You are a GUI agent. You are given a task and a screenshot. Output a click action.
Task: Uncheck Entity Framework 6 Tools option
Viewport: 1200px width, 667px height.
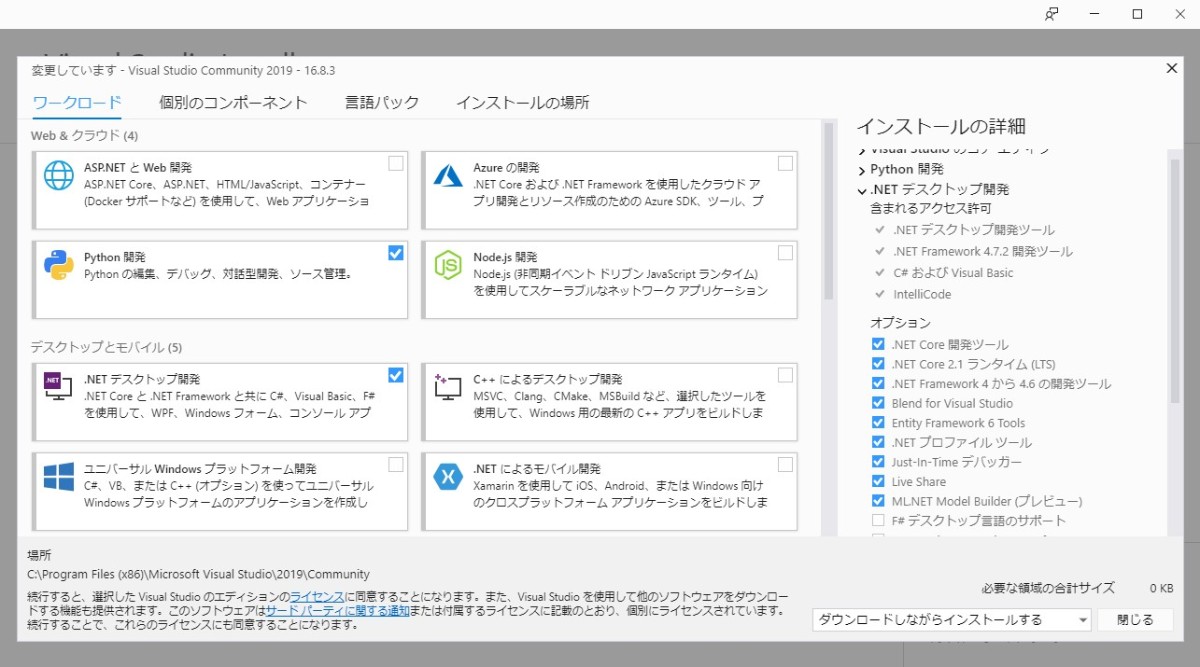tap(878, 423)
